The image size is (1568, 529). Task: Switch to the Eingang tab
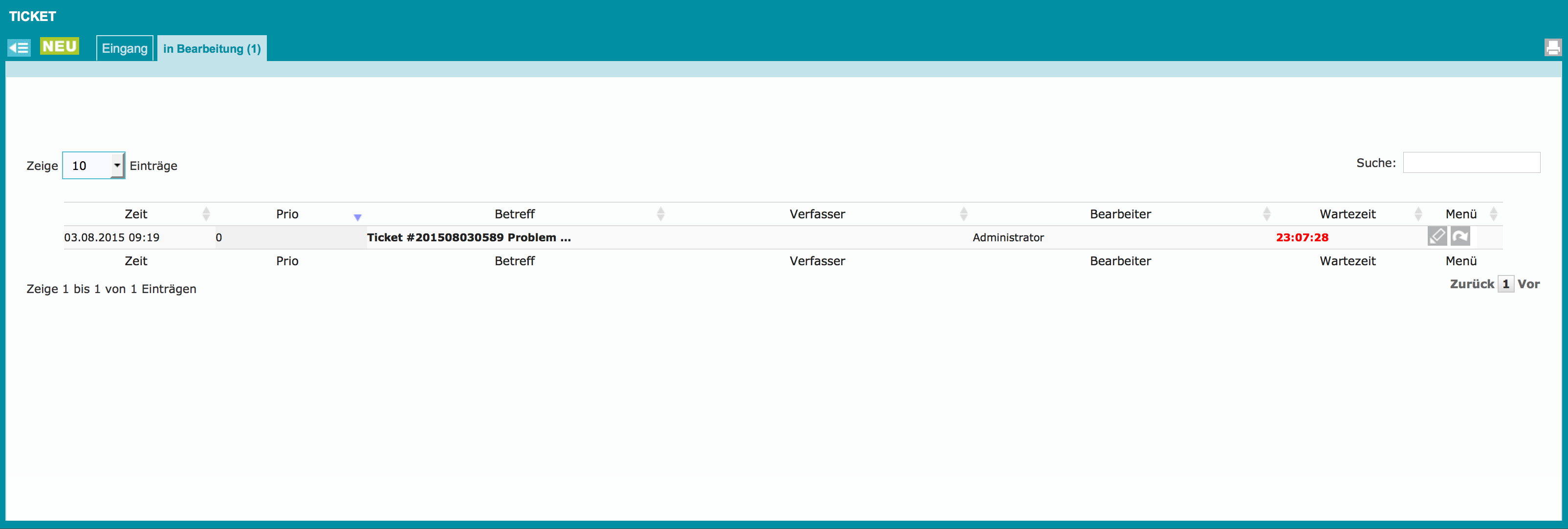(124, 49)
